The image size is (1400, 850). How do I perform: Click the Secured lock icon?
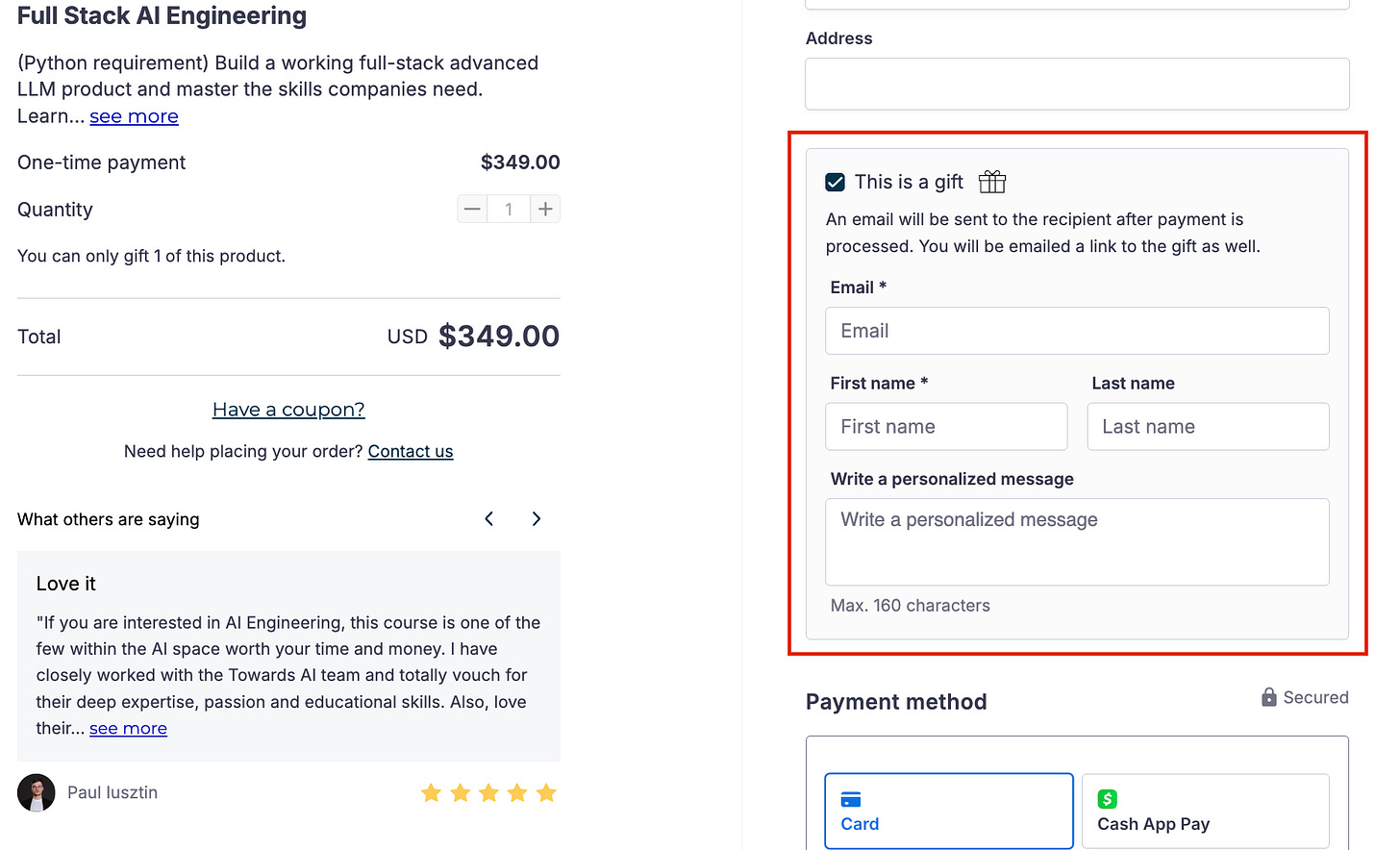1269,697
